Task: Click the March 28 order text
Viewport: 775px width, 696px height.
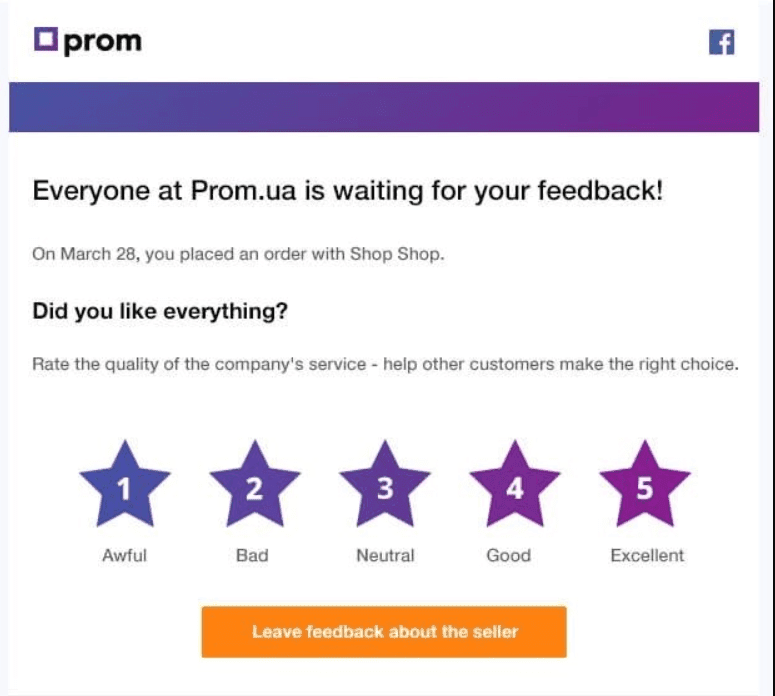Action: click(x=238, y=254)
